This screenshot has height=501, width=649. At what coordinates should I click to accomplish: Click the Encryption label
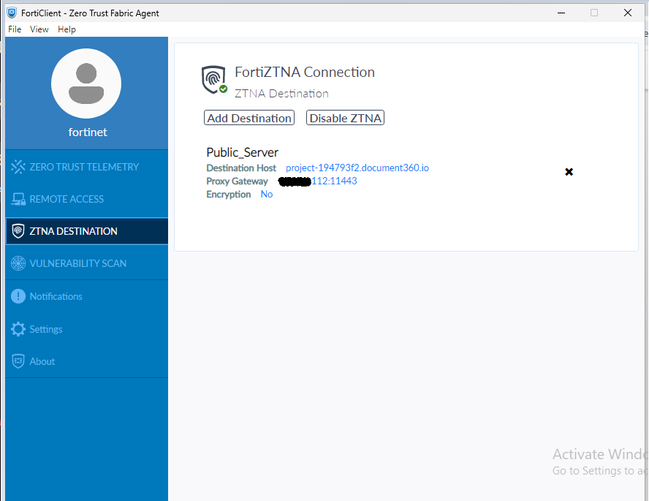tap(228, 194)
